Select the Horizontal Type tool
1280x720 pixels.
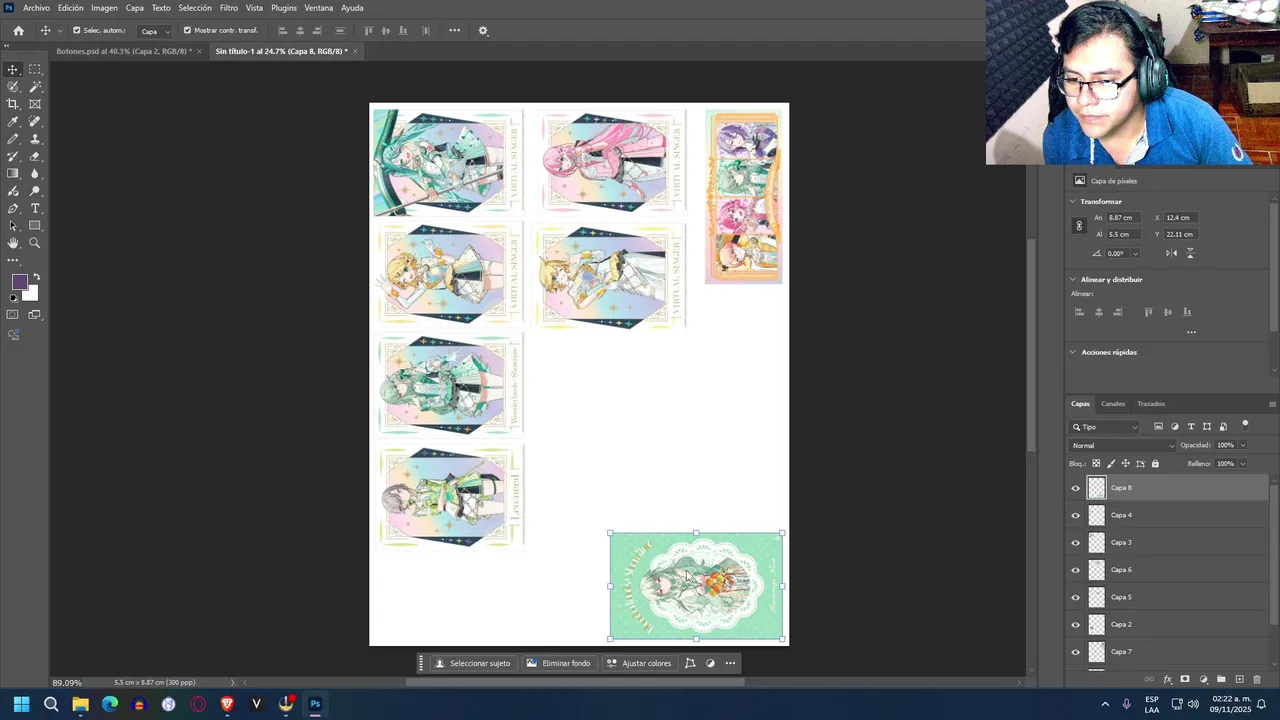[x=35, y=209]
